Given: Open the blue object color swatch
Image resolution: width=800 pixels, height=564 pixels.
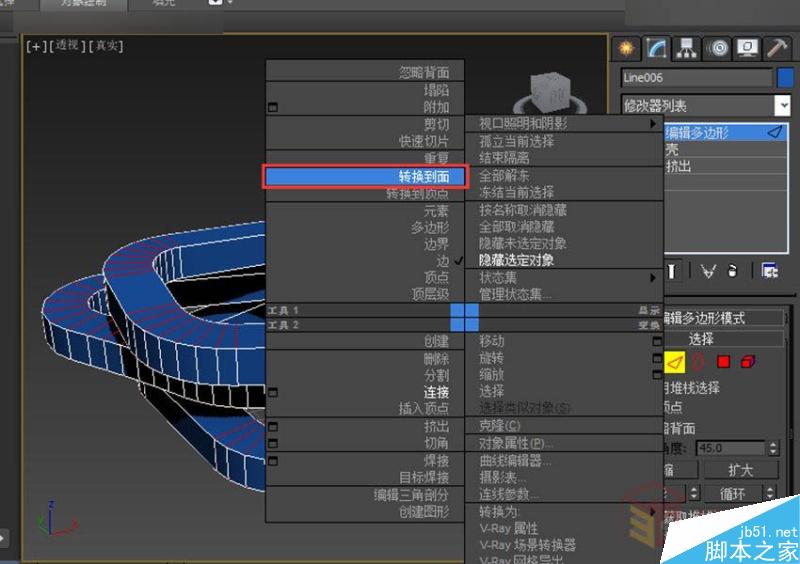Looking at the screenshot, I should (x=785, y=78).
